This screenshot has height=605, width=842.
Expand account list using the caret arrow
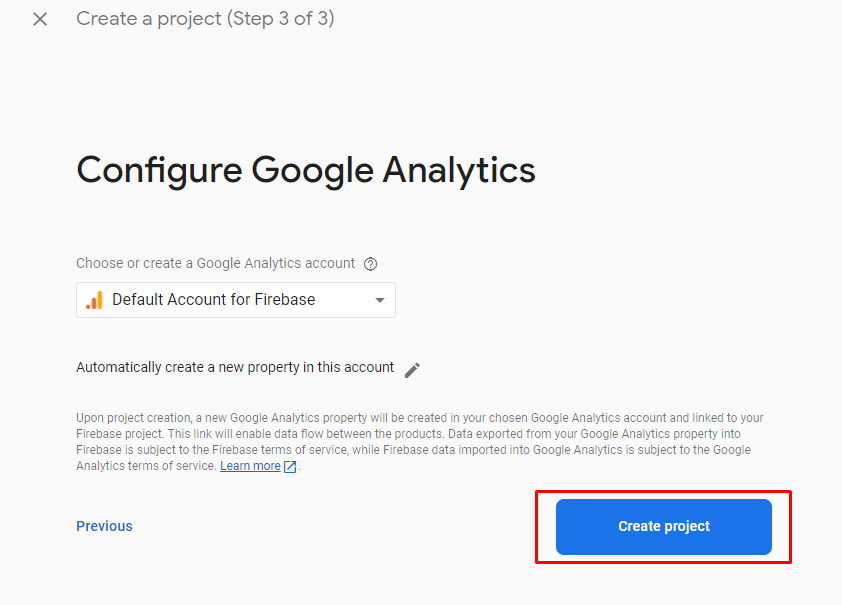[x=380, y=300]
